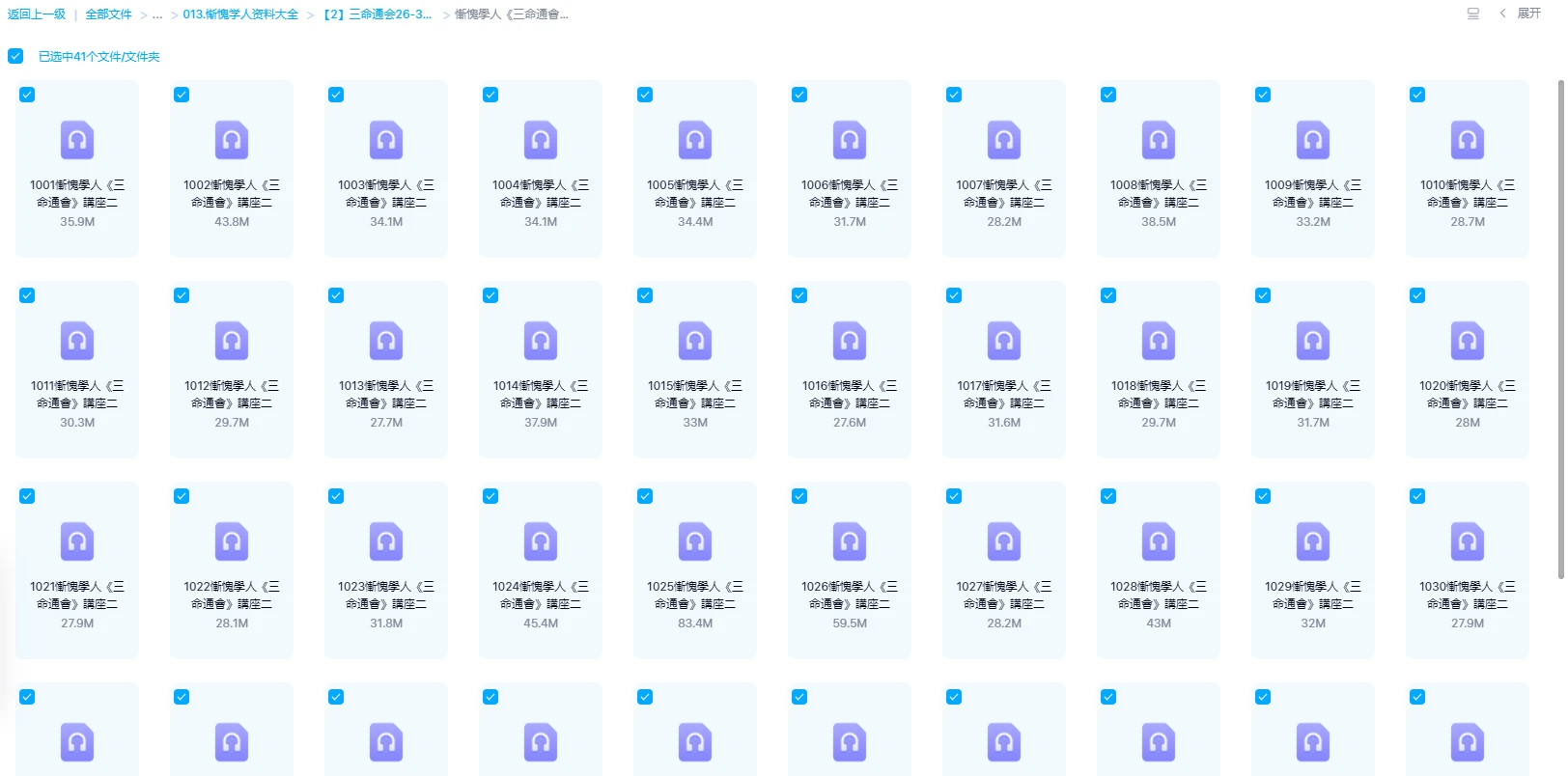
Task: Open audio file icon for 1019
Action: pos(1313,341)
